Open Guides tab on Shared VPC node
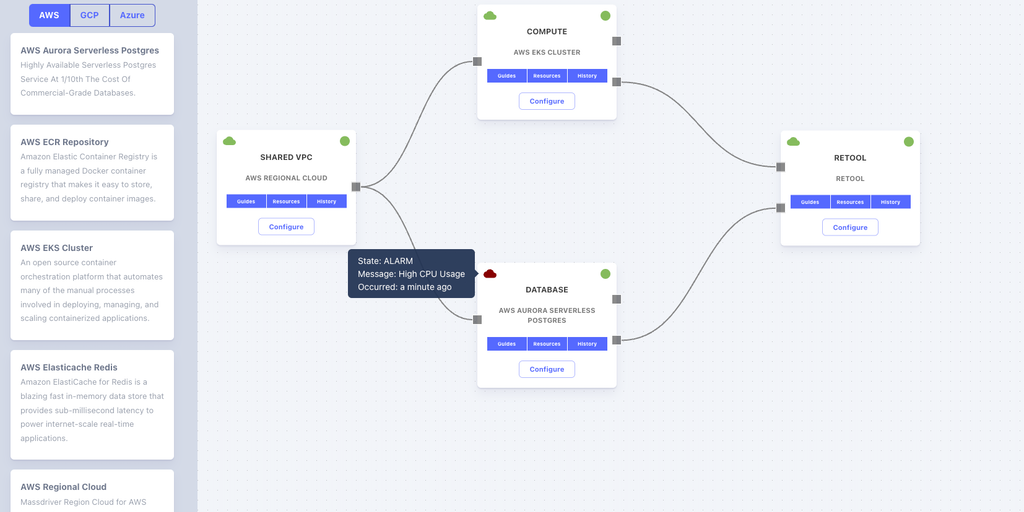This screenshot has width=1024, height=512. pos(246,201)
